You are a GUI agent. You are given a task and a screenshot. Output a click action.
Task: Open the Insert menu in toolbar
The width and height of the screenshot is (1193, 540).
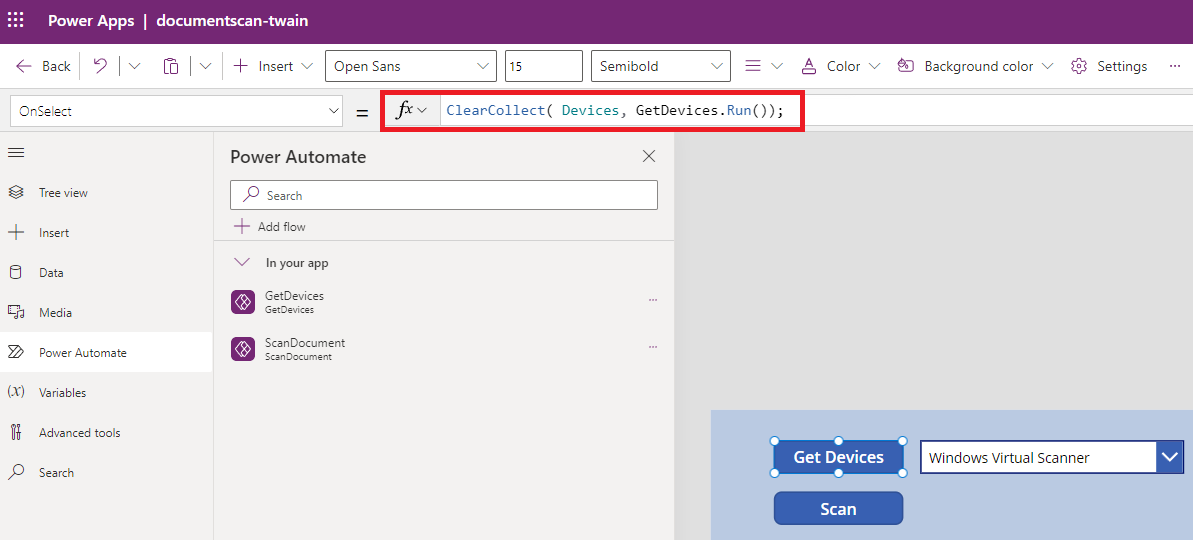pos(273,66)
